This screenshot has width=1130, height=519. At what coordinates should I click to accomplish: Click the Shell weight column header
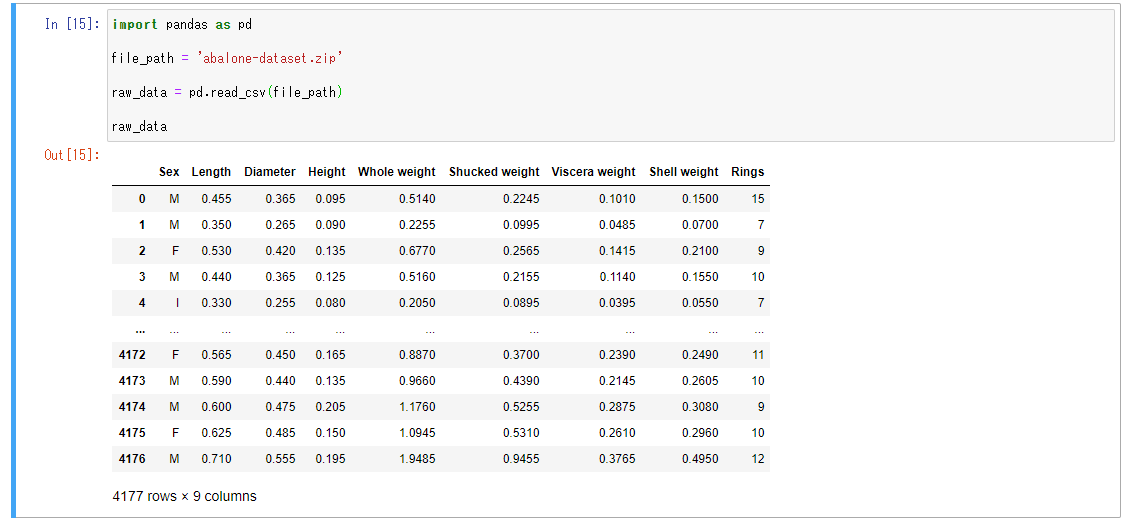pyautogui.click(x=684, y=172)
